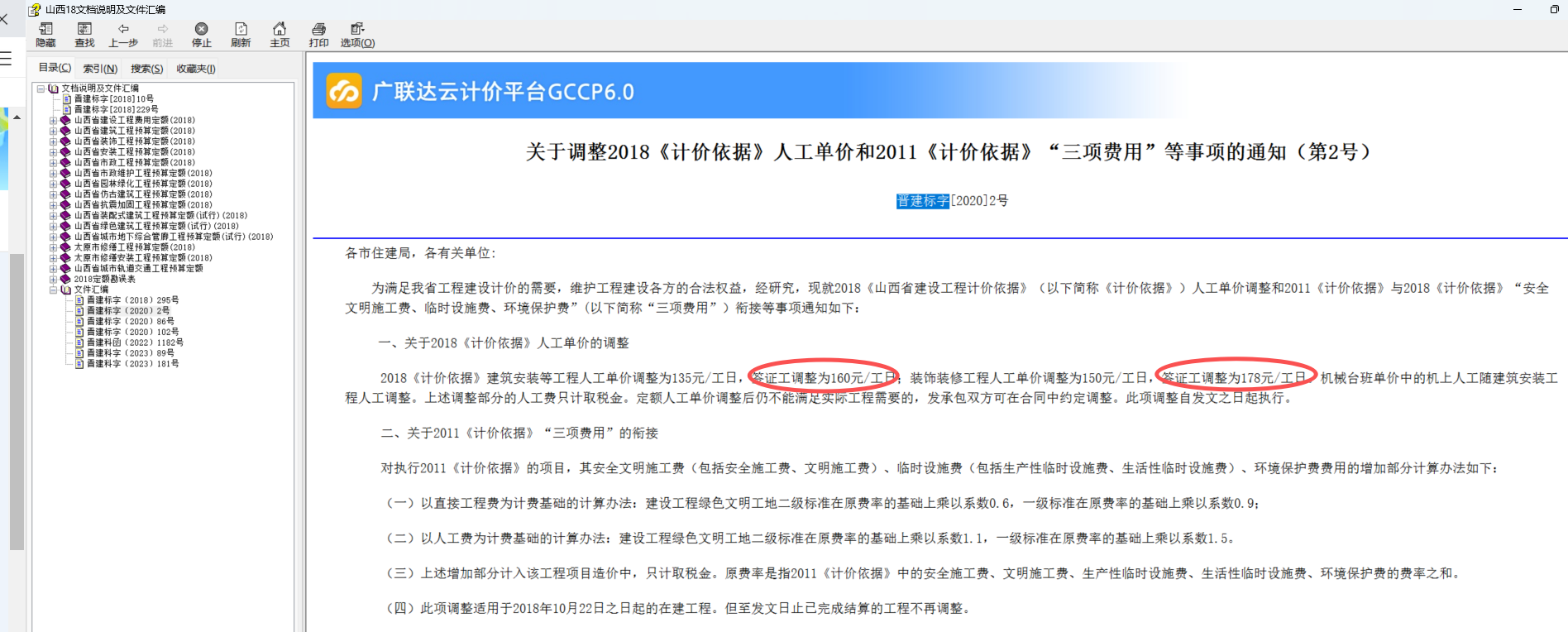The height and width of the screenshot is (632, 1568).
Task: Click the page icon of 晋建标字[2018]10号
Action: pyautogui.click(x=67, y=98)
